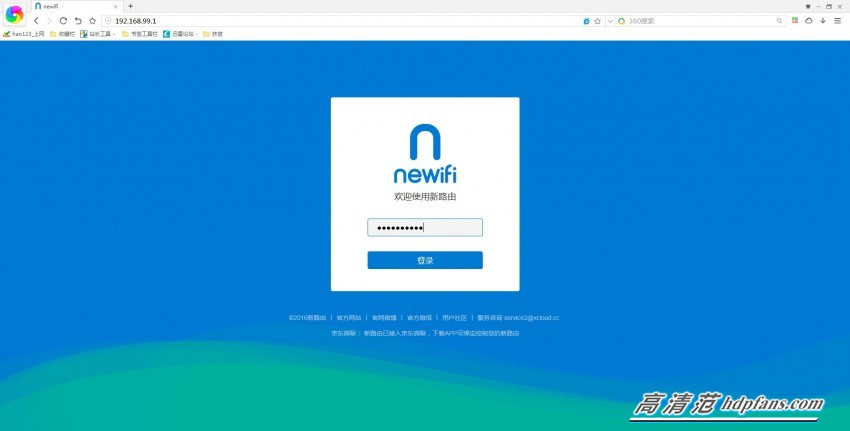This screenshot has width=850, height=431.
Task: Open the 官方微信 footer link
Action: 419,318
